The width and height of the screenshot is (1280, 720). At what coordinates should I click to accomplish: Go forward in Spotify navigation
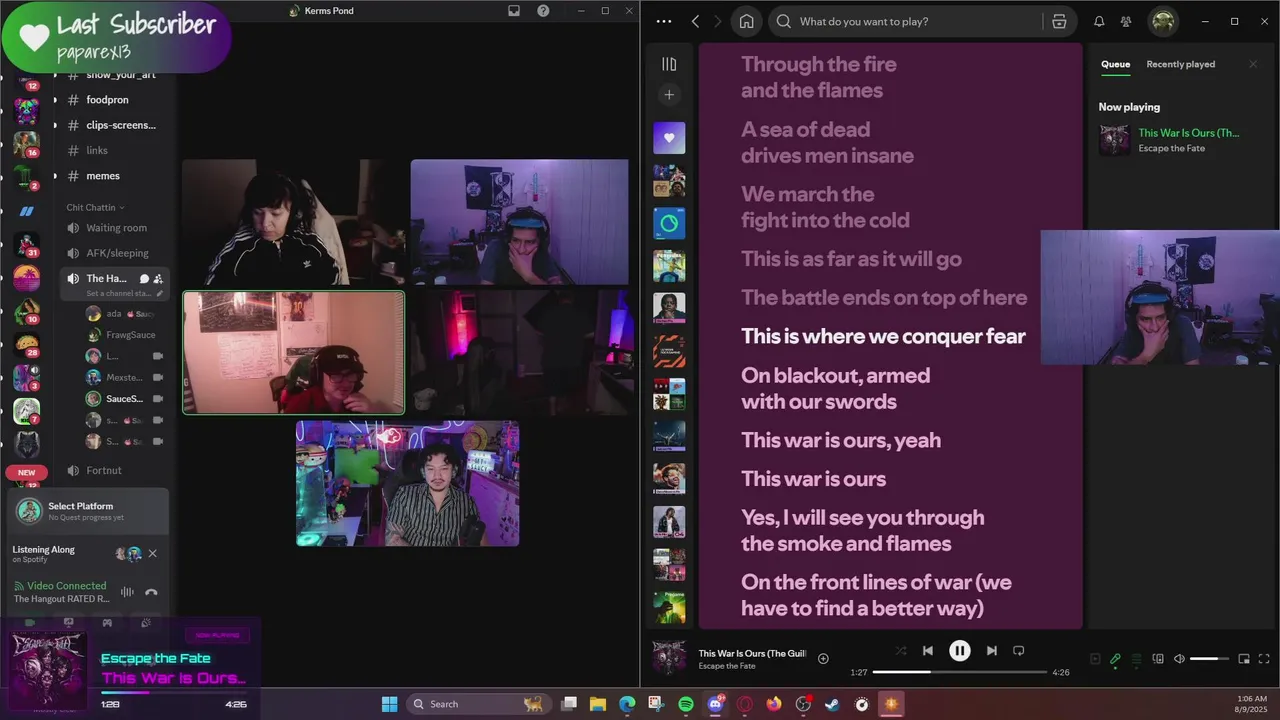(x=718, y=21)
